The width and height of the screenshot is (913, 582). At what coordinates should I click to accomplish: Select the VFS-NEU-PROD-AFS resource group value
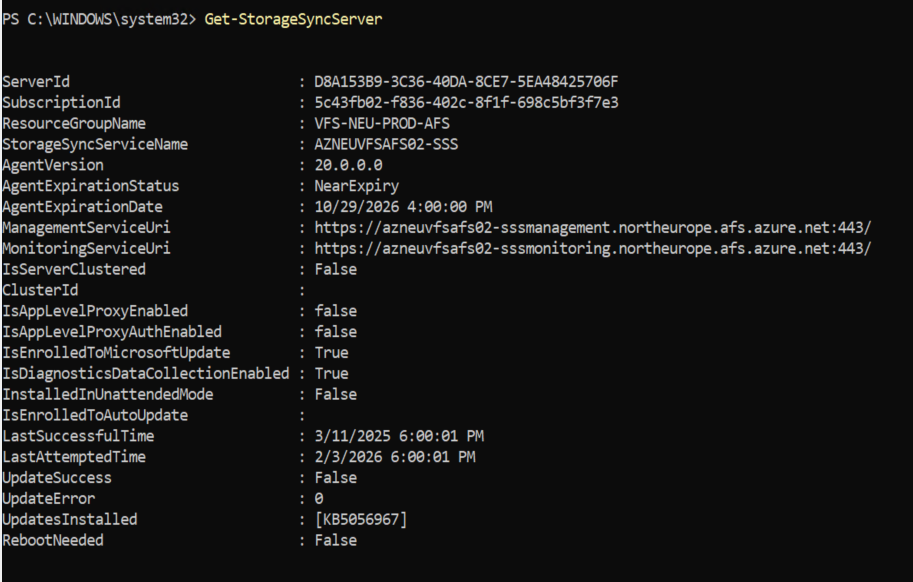tap(382, 123)
